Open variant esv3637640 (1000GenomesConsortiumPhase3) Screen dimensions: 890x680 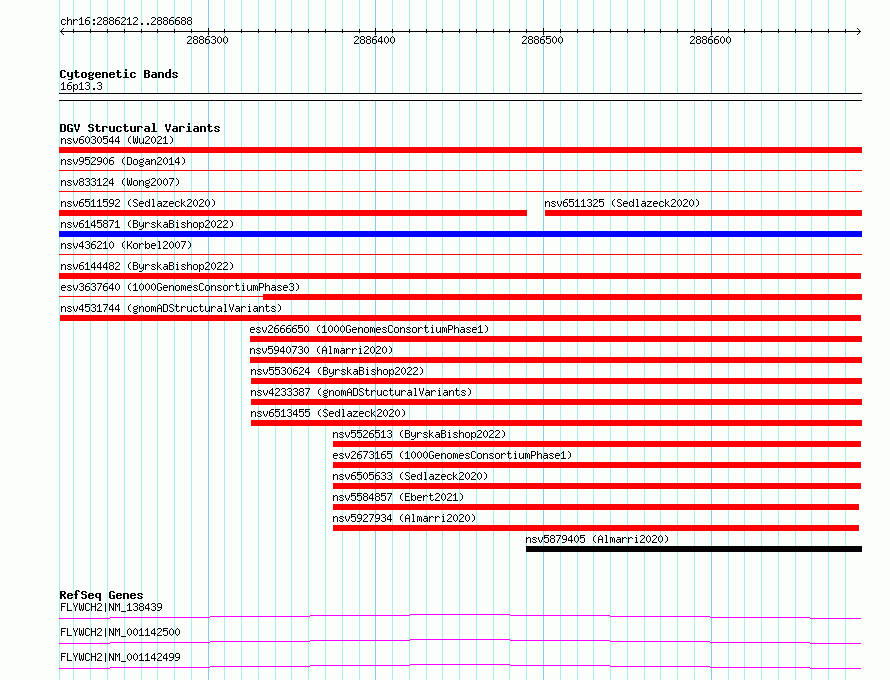180,287
